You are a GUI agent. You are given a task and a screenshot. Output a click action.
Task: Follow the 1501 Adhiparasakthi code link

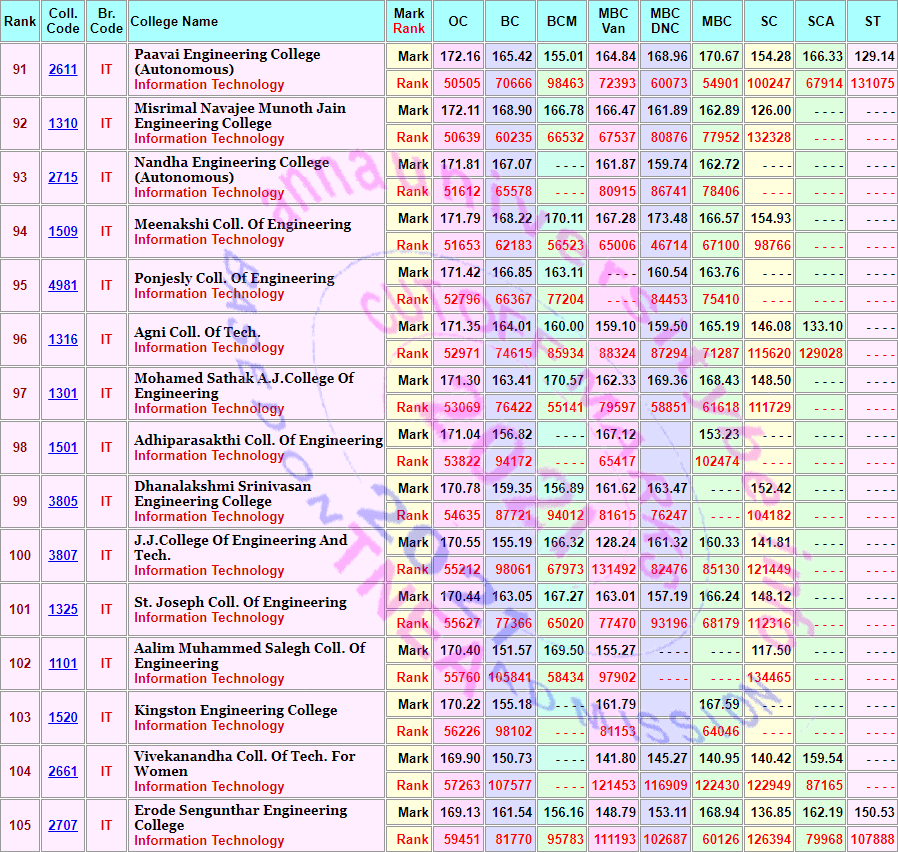pos(63,447)
